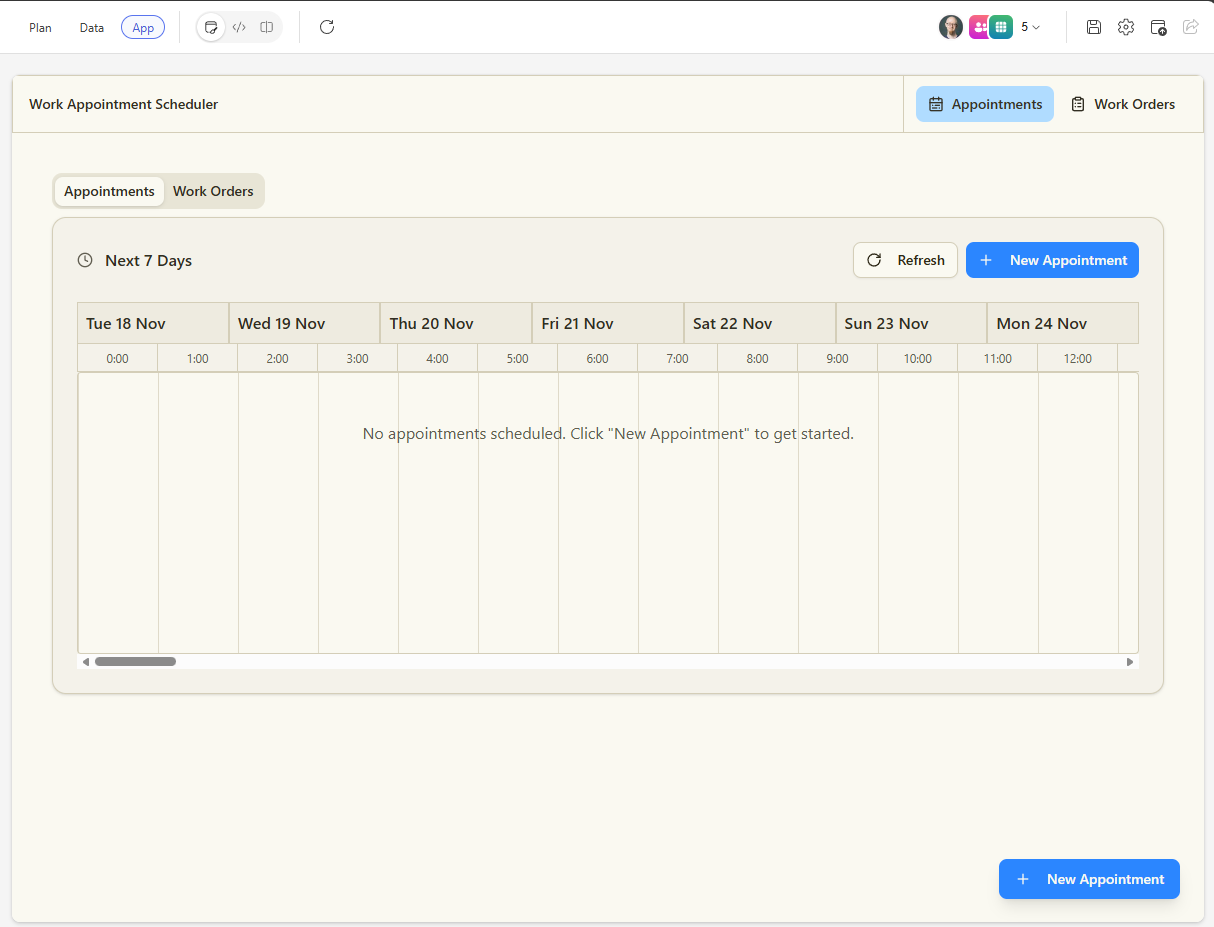Screen dimensions: 1214x927
Task: Select Appointments in the header navigation
Action: pyautogui.click(x=985, y=104)
